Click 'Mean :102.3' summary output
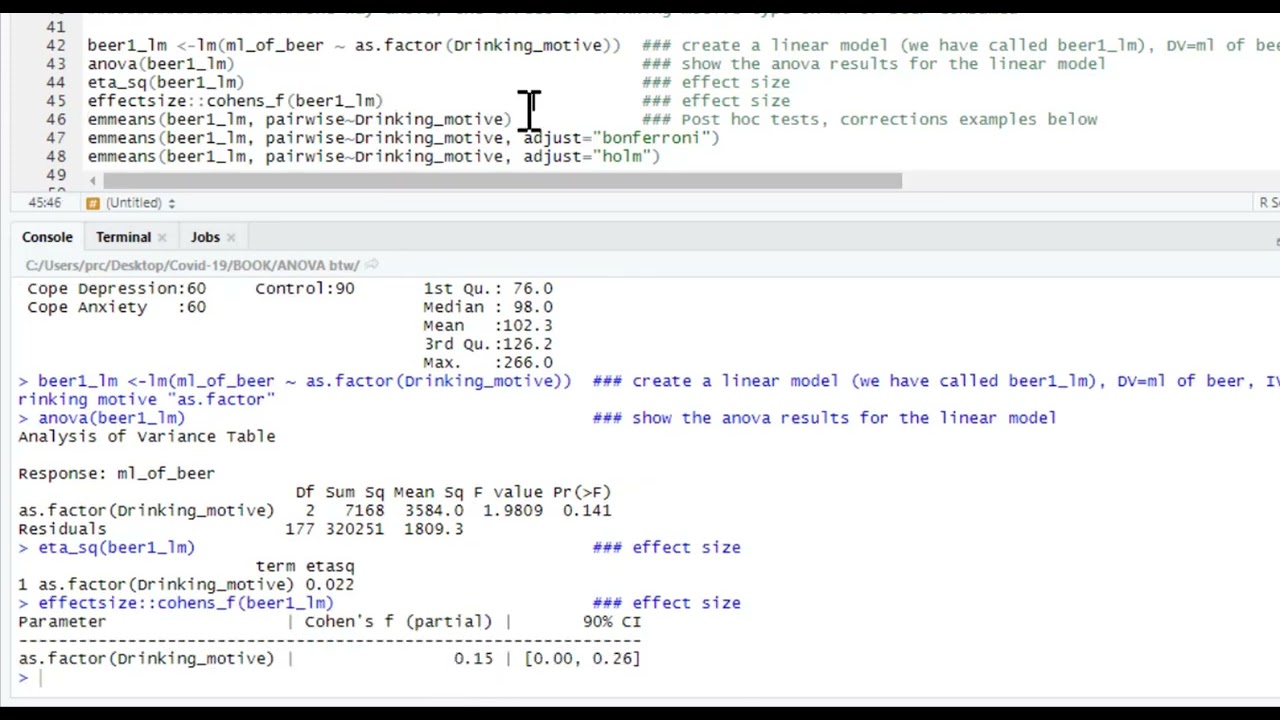1280x720 pixels. coord(487,326)
